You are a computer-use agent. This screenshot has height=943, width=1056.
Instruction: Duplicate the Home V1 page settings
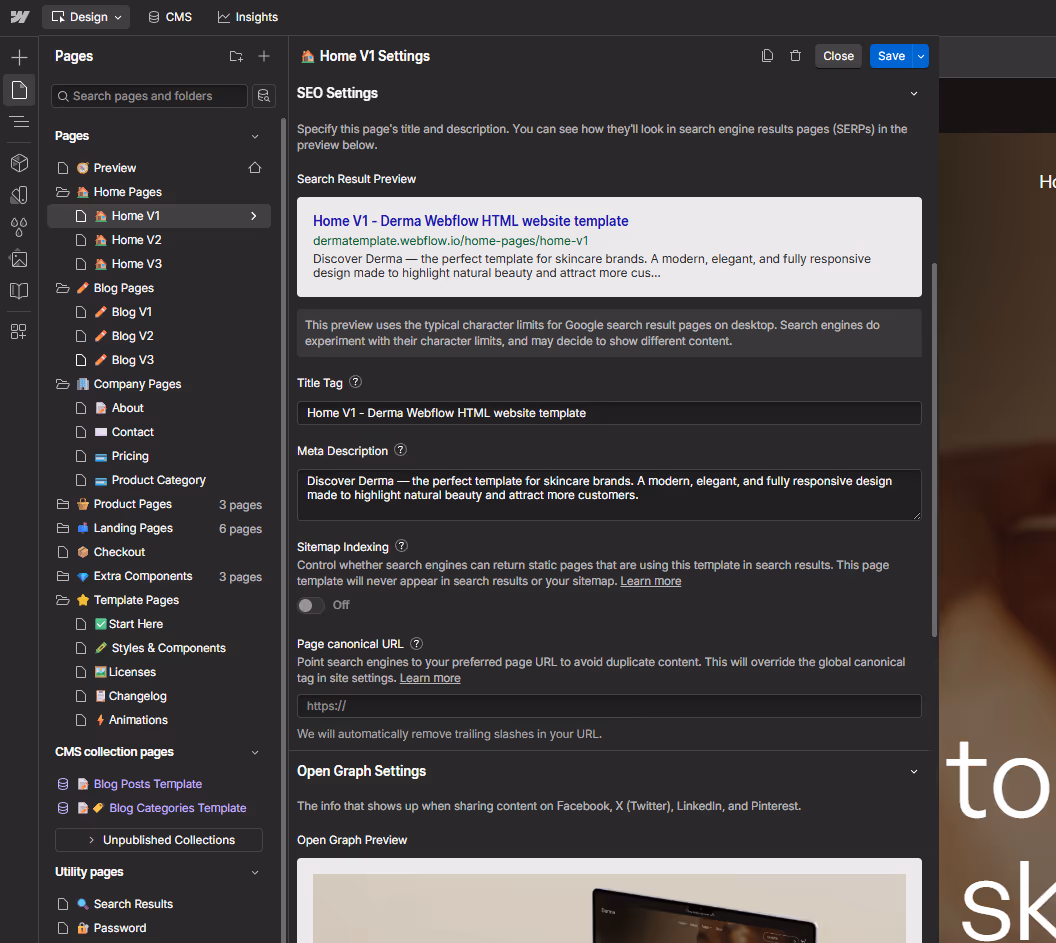coord(767,56)
